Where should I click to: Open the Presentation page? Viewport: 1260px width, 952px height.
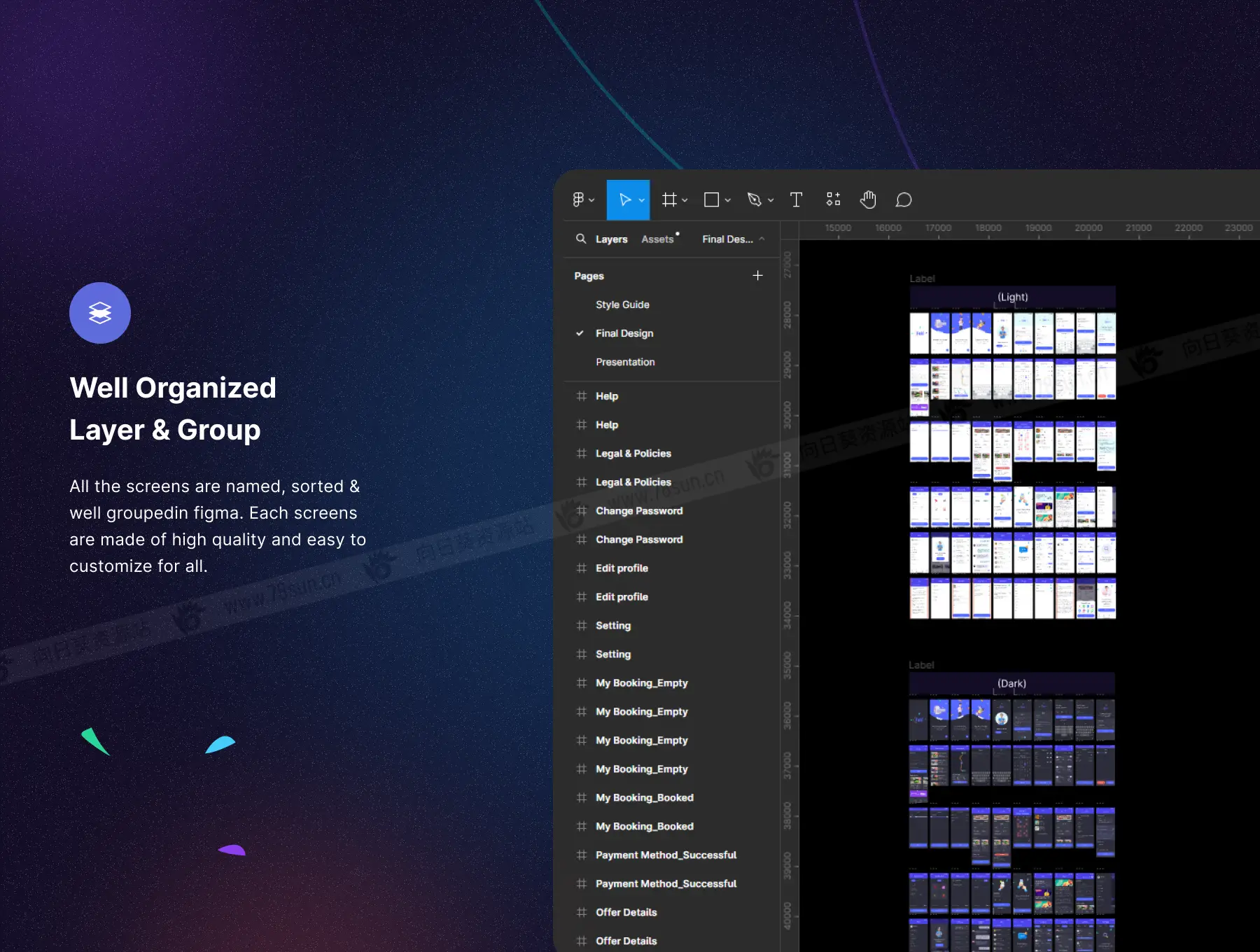pos(625,362)
